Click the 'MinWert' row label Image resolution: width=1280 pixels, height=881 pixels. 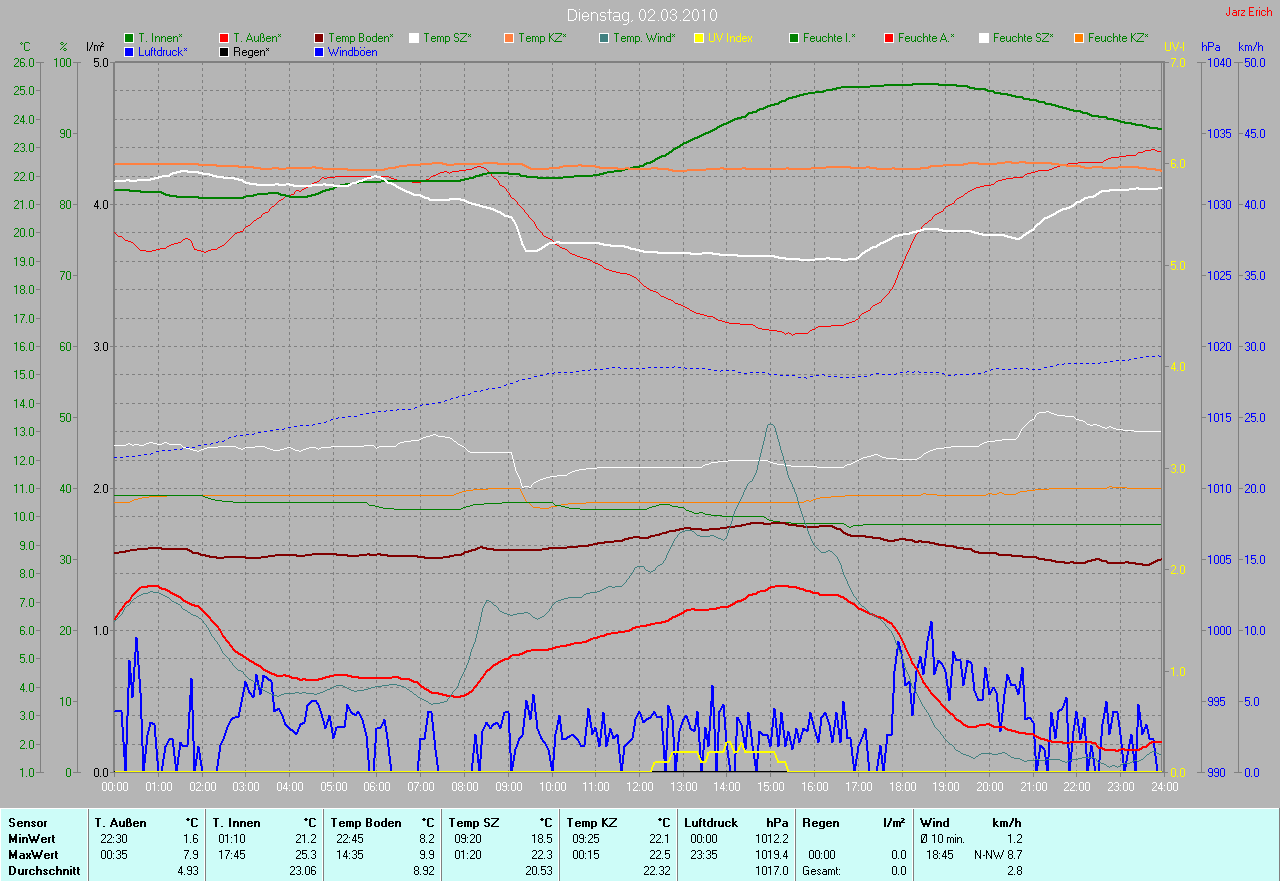(x=32, y=839)
